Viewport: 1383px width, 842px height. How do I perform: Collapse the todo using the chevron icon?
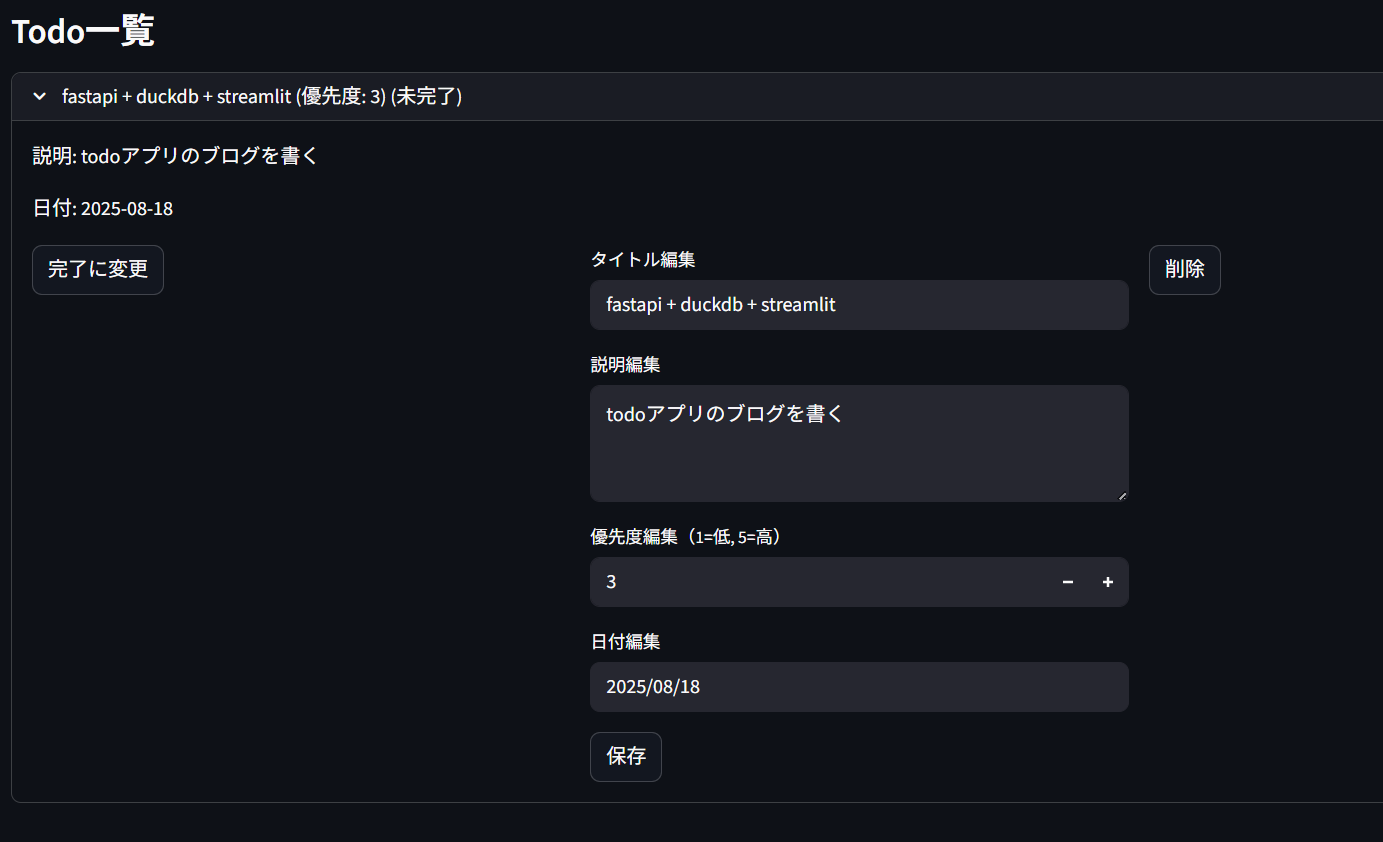pos(40,97)
